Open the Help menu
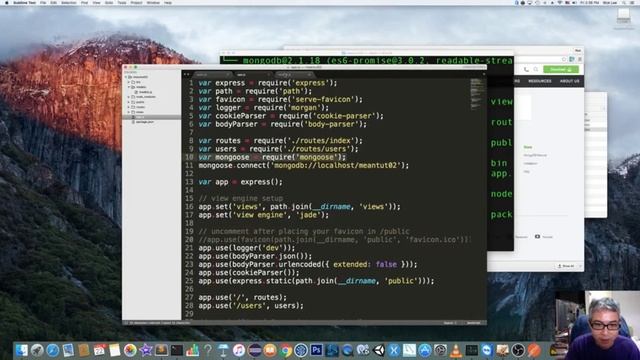Viewport: 640px width, 360px height. coord(168,2)
